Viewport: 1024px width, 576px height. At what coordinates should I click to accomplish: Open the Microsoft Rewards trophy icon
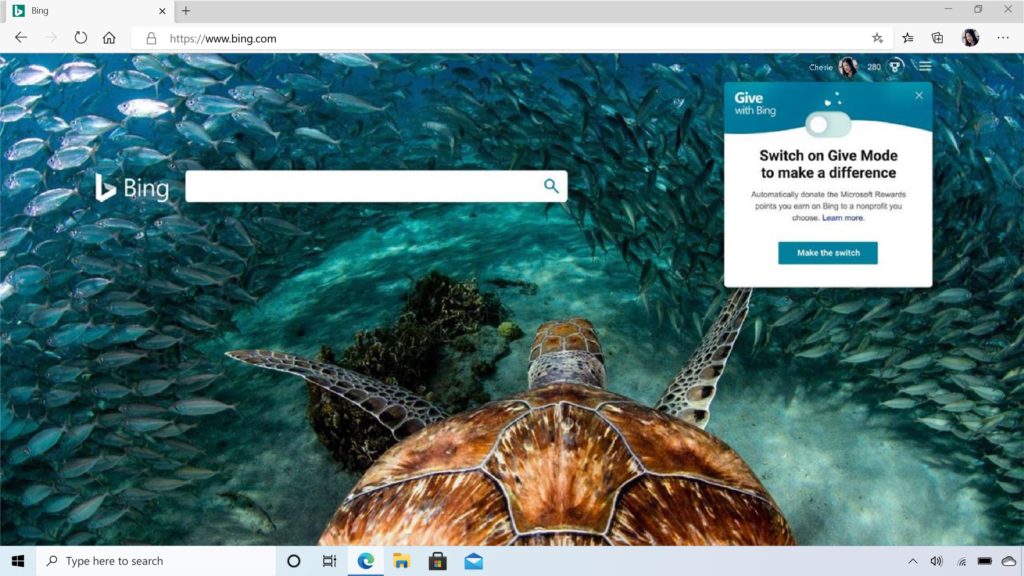click(x=894, y=66)
